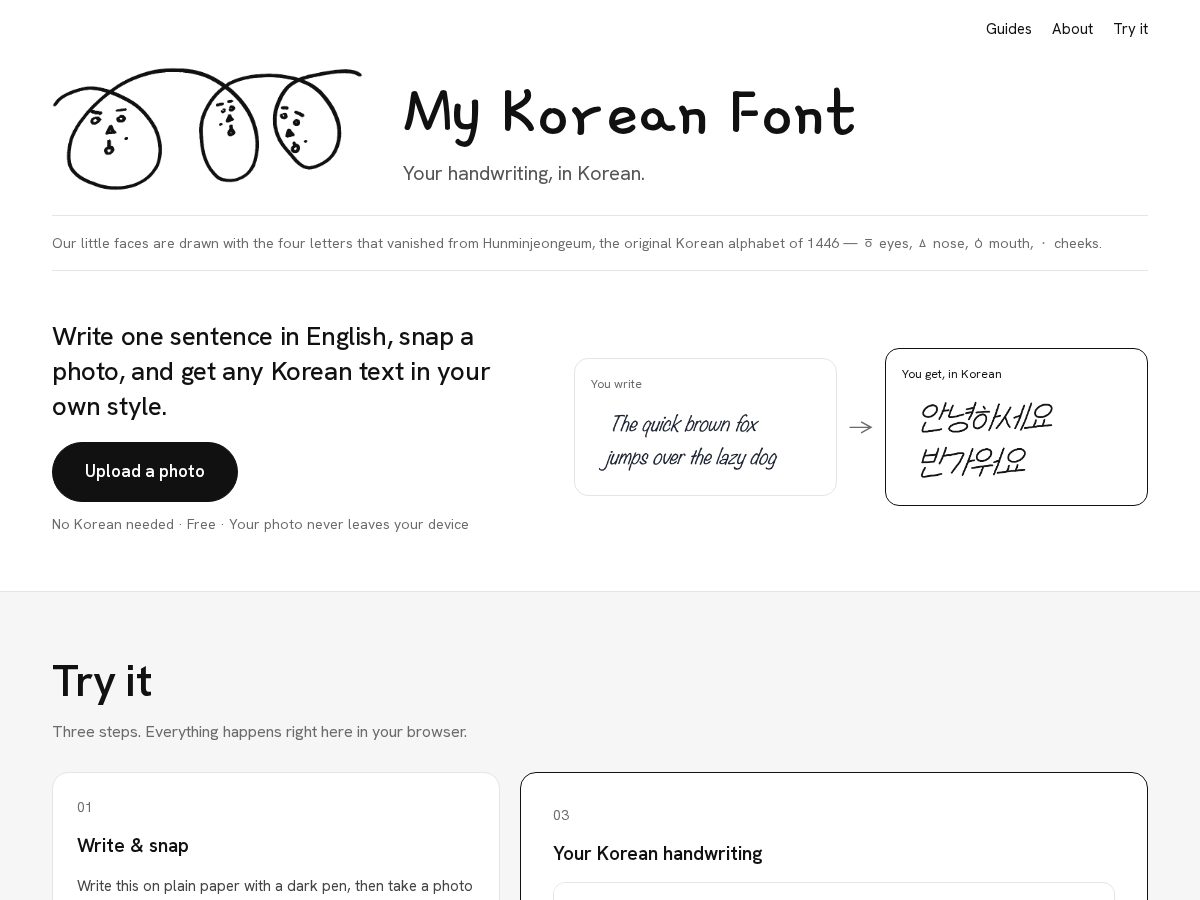The image size is (1200, 900).
Task: Click 'Three steps. Everything happens' subtitle
Action: click(260, 732)
